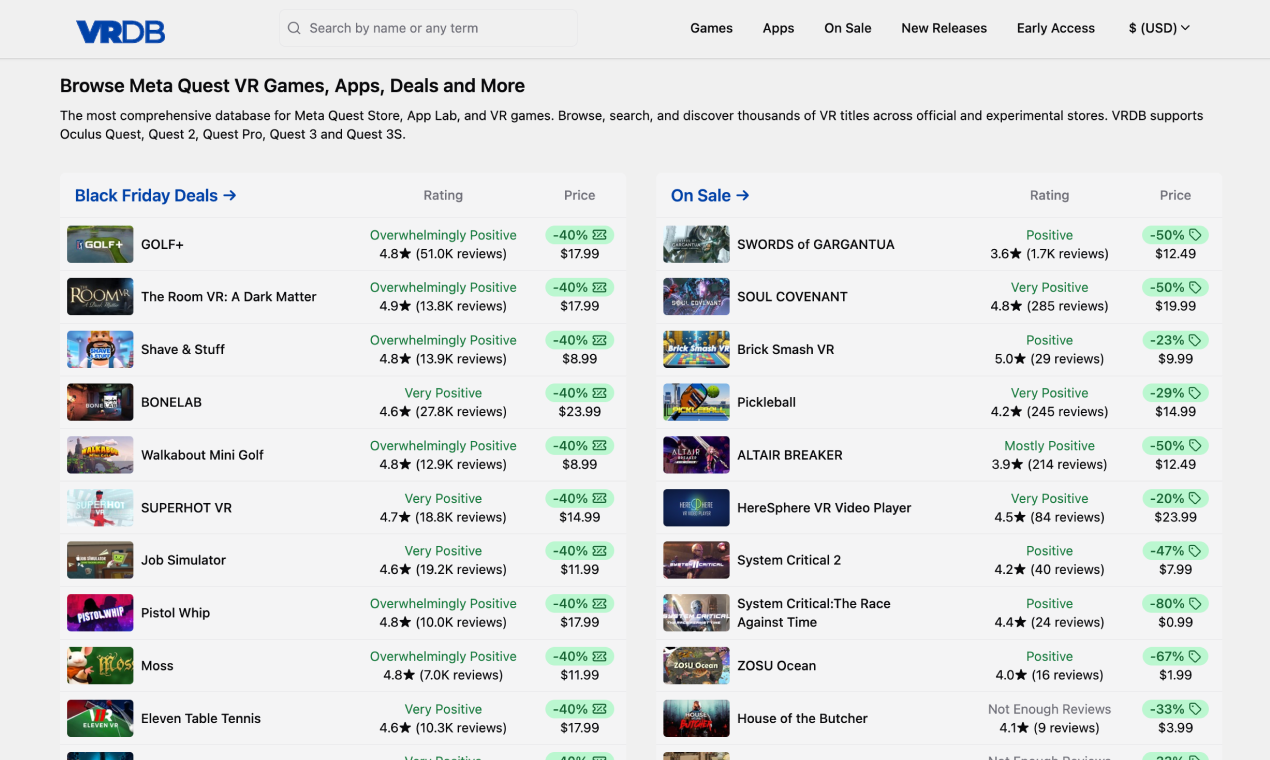Click the House of the Butcher thumbnail
Image resolution: width=1270 pixels, height=760 pixels.
696,718
